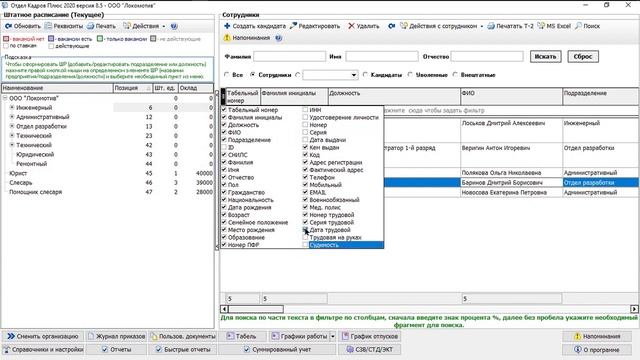The height and width of the screenshot is (360, 640).
Task: Select the Слесарь row in staffing tree
Action: click(x=107, y=182)
